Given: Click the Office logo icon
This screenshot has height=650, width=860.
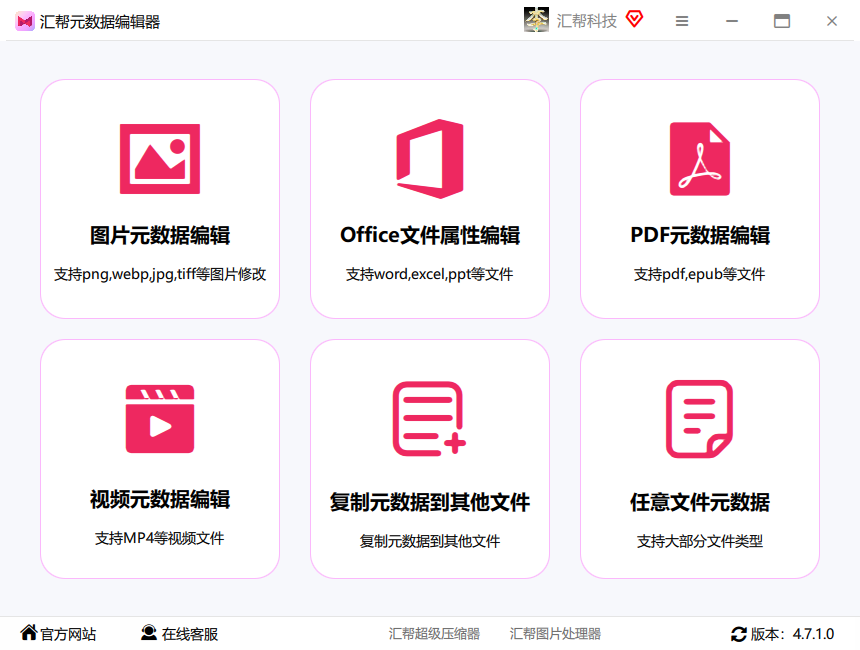Looking at the screenshot, I should pos(430,159).
